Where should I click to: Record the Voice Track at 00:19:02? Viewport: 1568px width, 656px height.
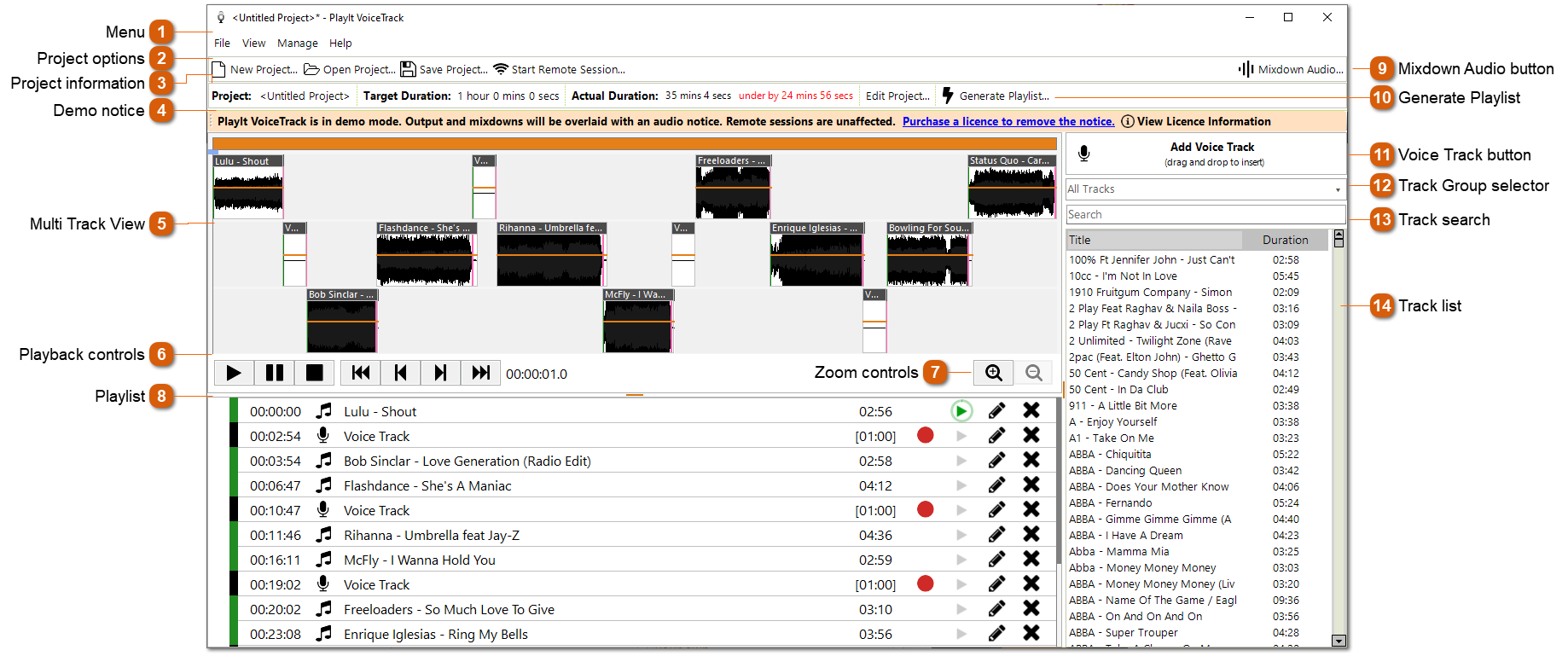[925, 584]
